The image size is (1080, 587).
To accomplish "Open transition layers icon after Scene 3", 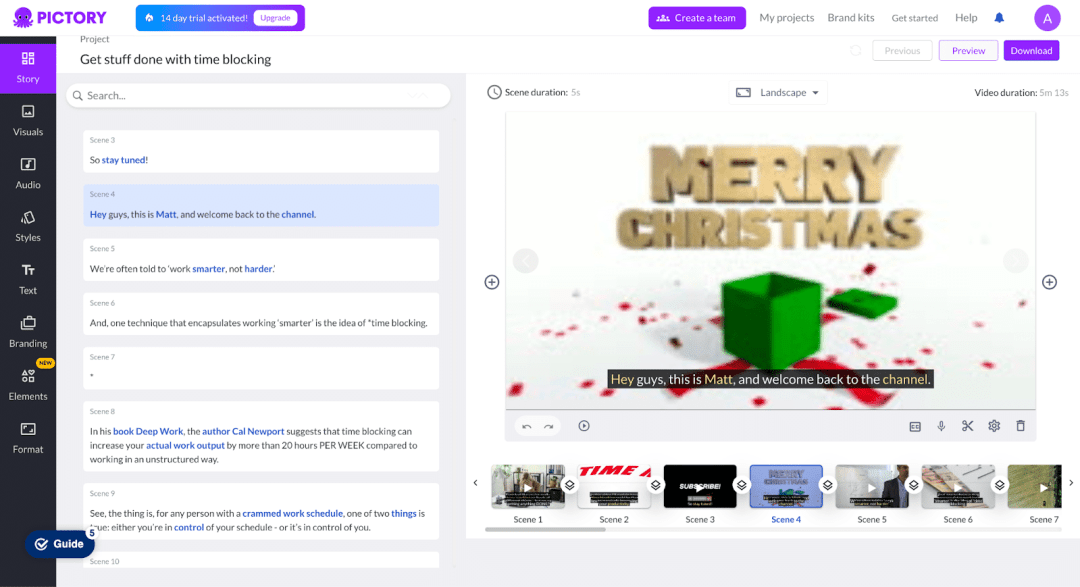I will click(x=741, y=485).
